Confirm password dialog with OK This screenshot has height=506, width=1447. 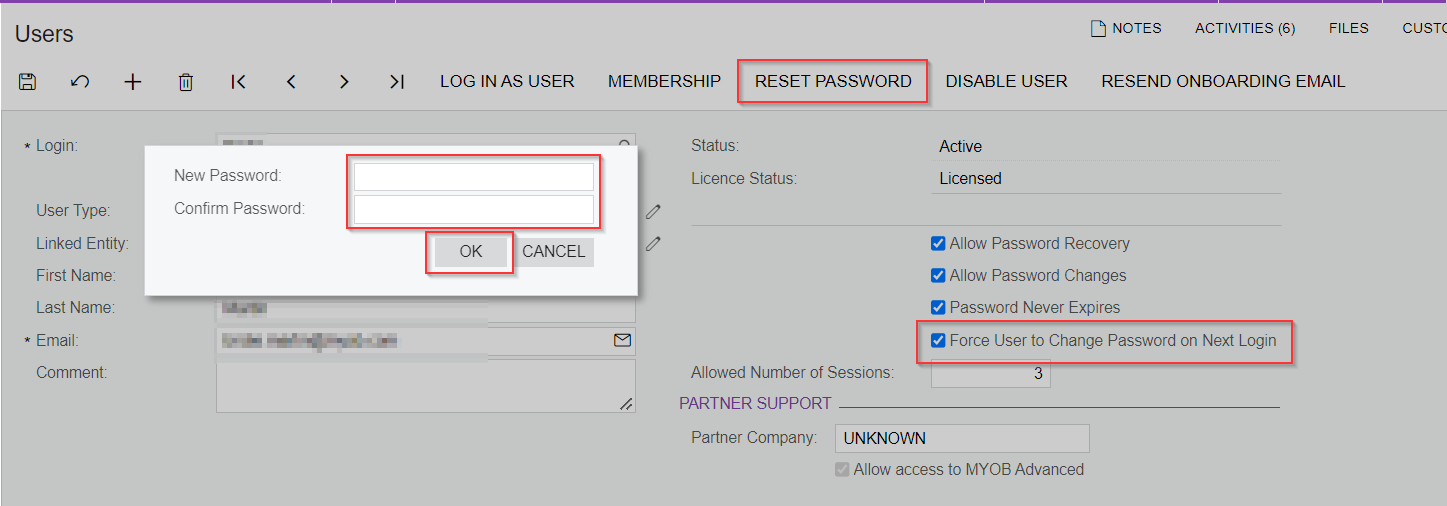471,252
